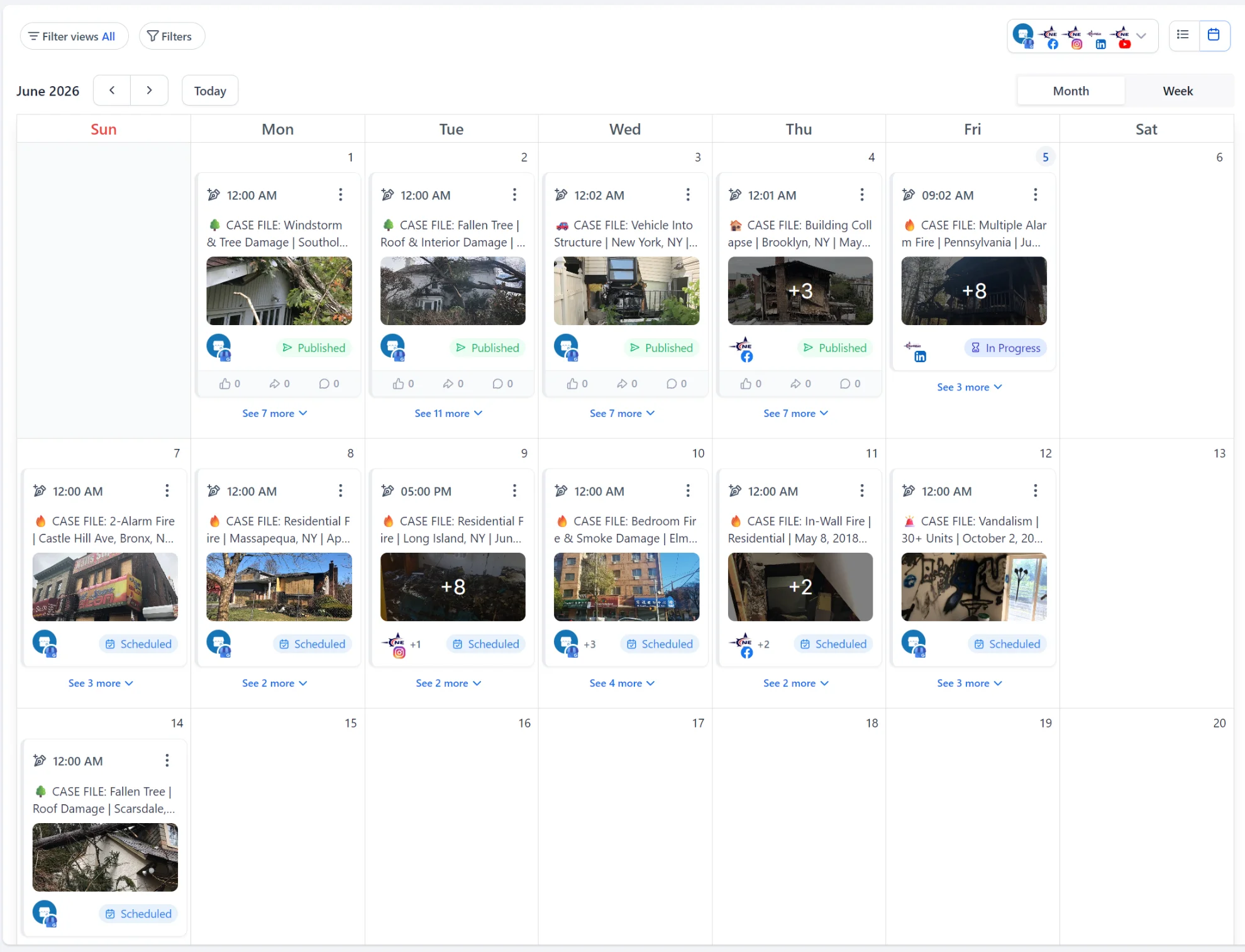Expand See 7 more on Monday June 1
Screen dimensions: 1245x952
[x=275, y=413]
